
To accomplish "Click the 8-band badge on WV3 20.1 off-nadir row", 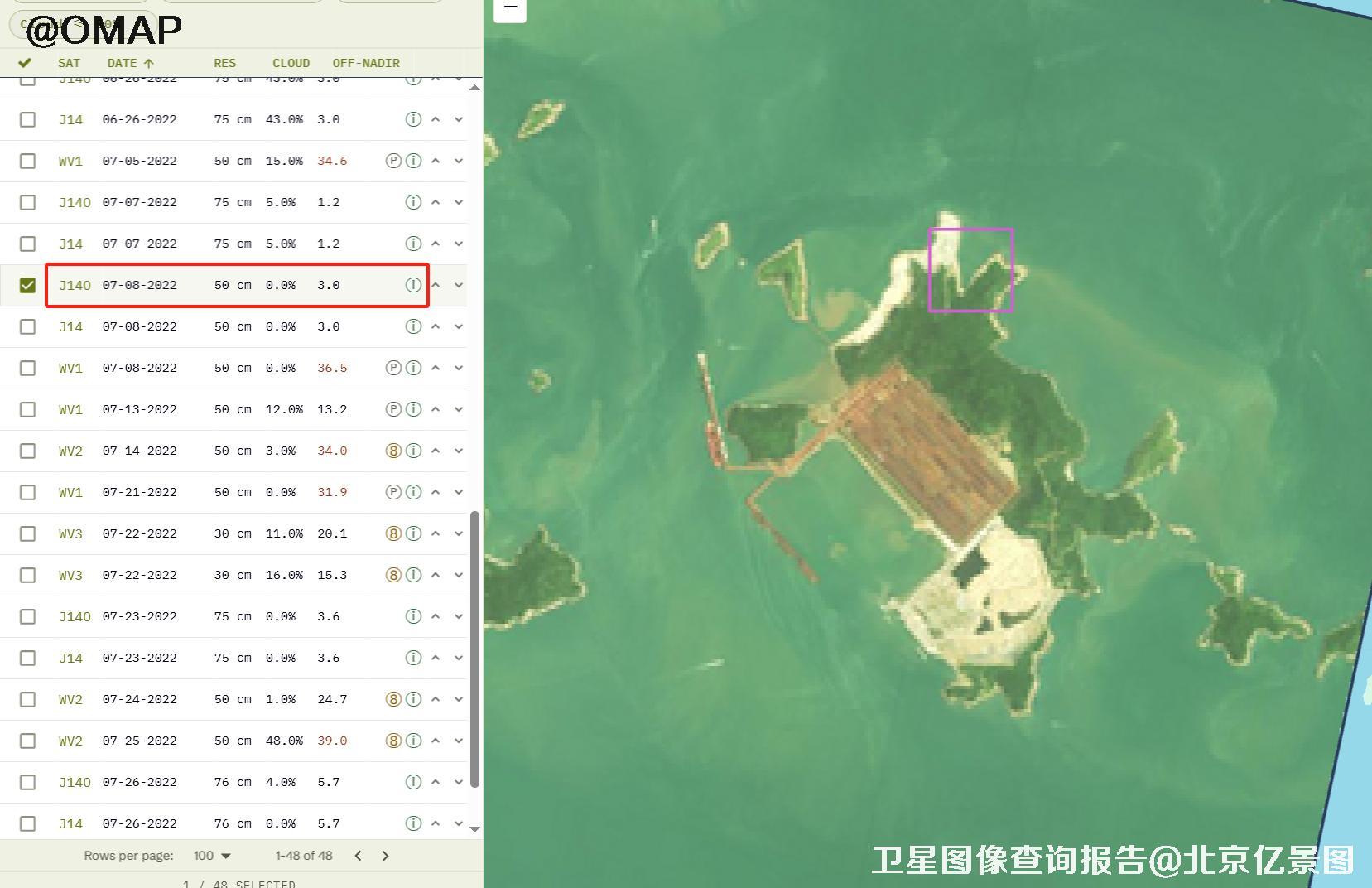I will point(393,533).
